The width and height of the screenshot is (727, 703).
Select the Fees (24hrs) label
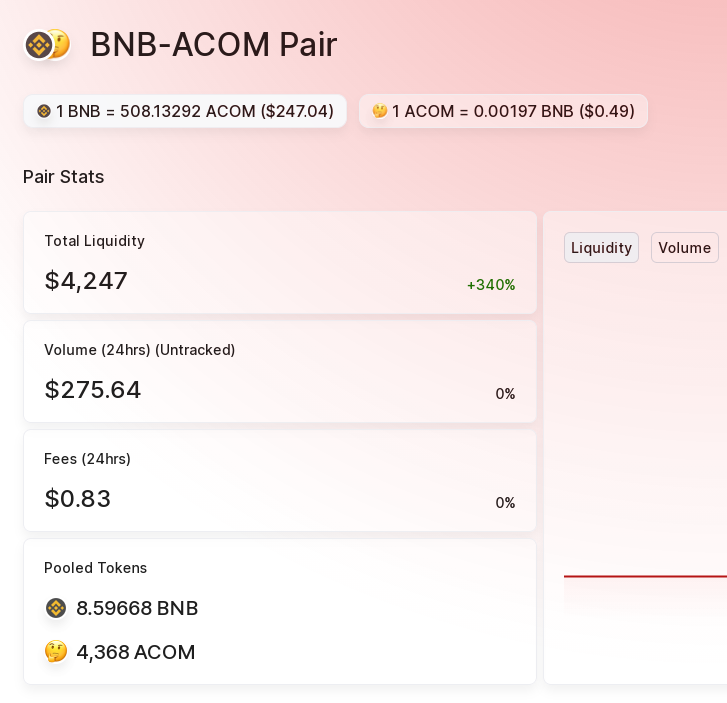click(87, 459)
